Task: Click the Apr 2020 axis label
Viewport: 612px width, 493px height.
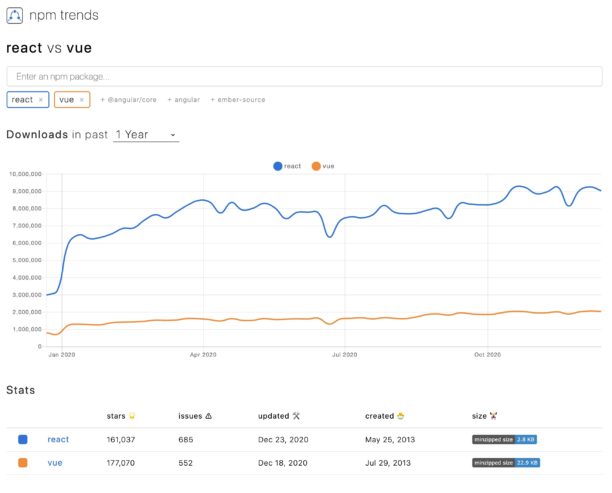Action: pyautogui.click(x=203, y=355)
